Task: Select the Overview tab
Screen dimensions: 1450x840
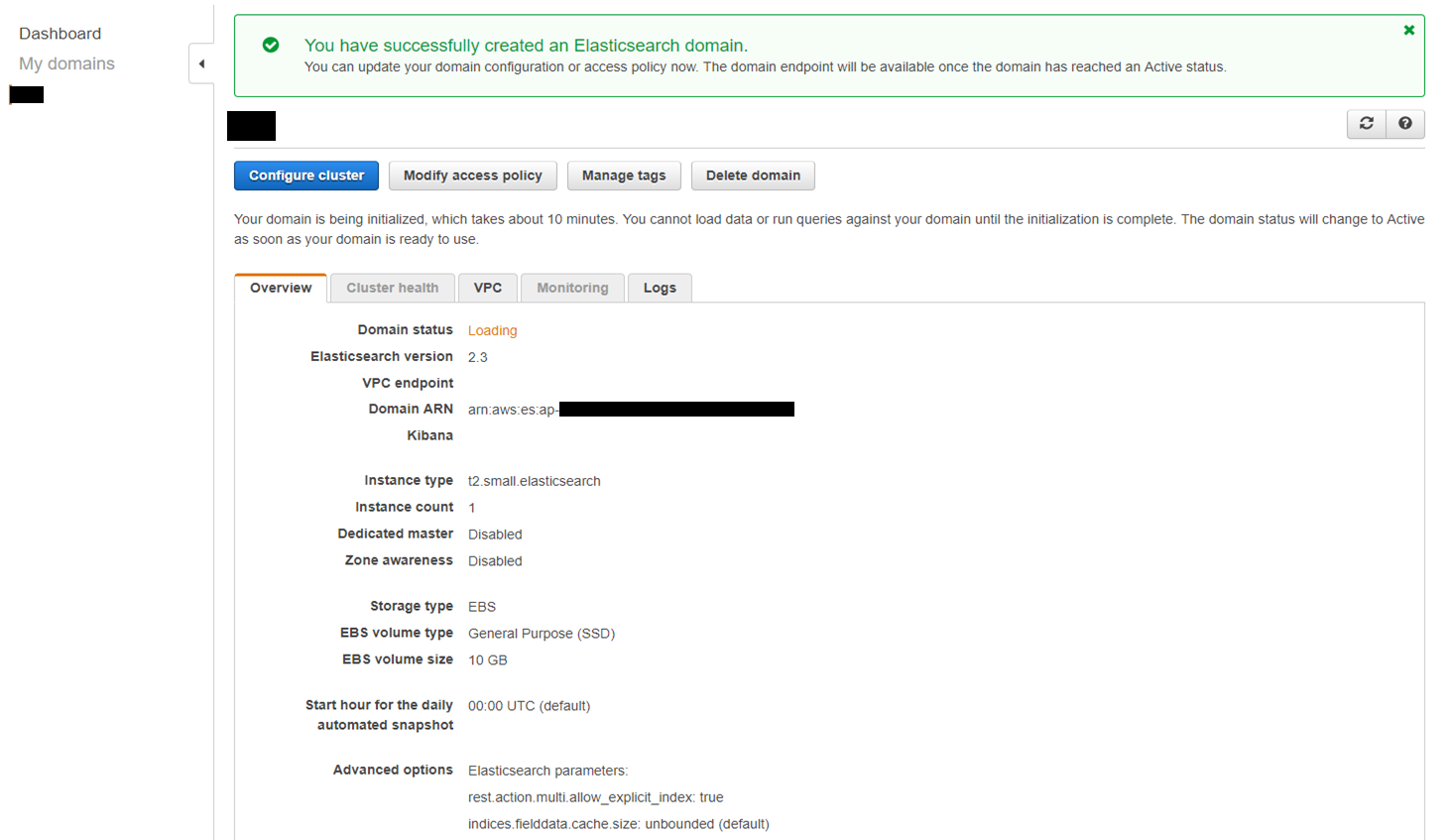Action: click(x=281, y=288)
